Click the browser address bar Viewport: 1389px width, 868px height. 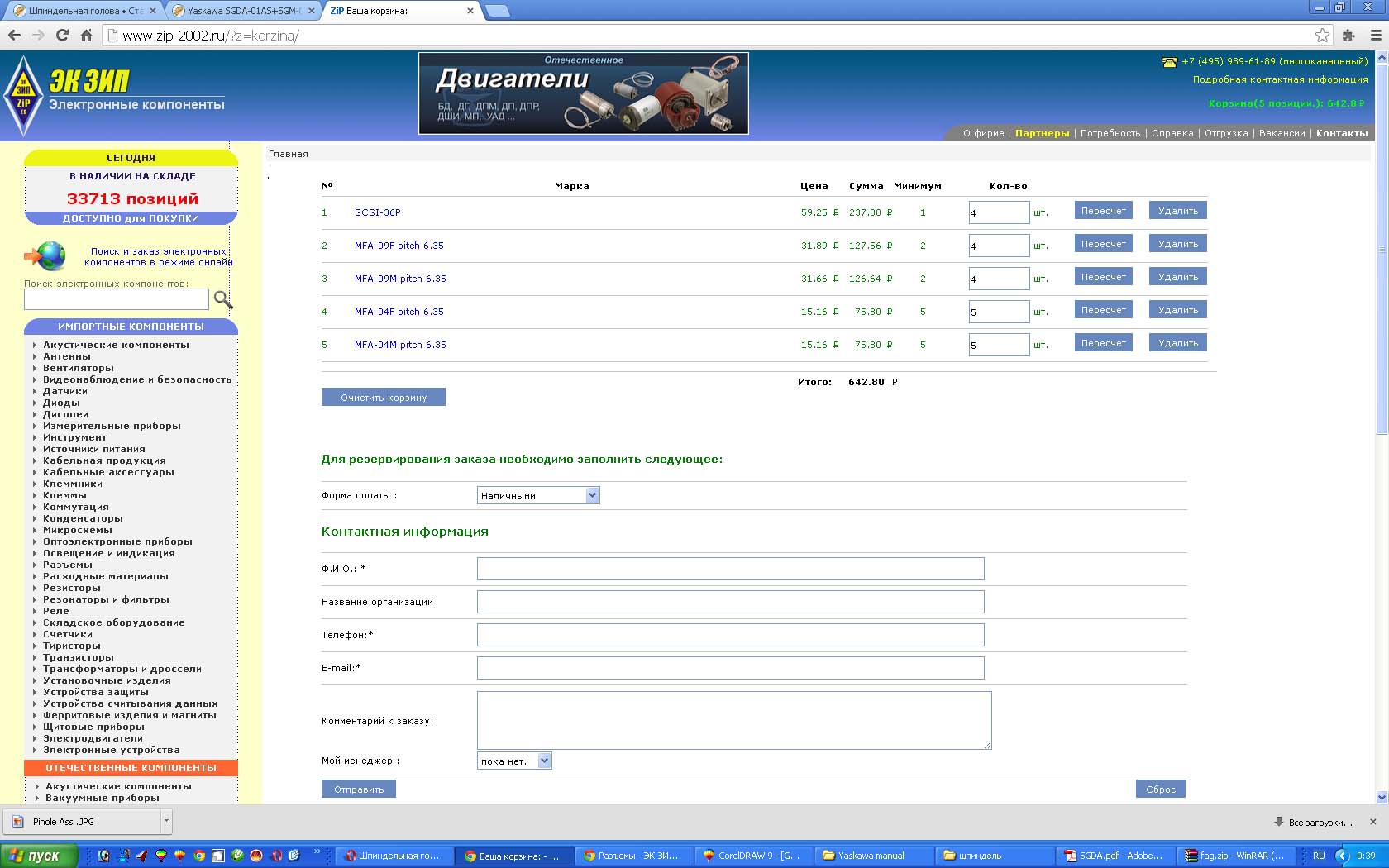[711, 36]
